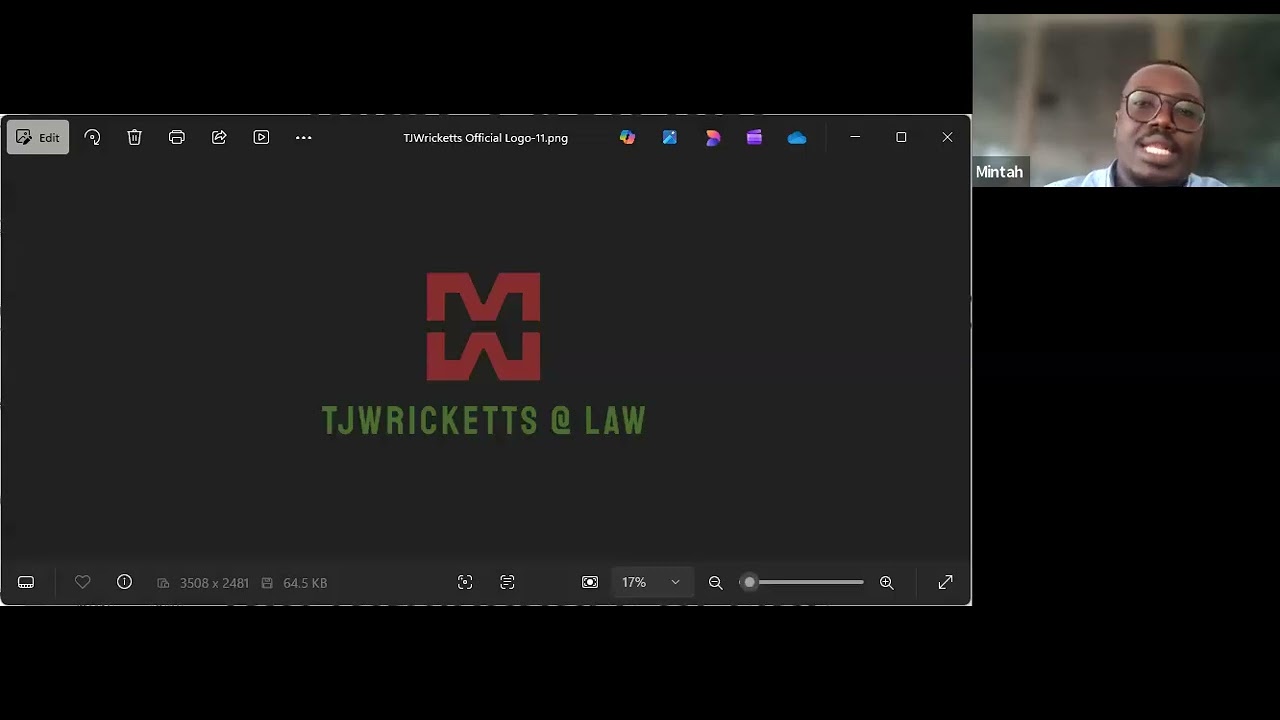
Task: Click the file name TJWricketts Official Logo-11.png
Action: [x=486, y=138]
